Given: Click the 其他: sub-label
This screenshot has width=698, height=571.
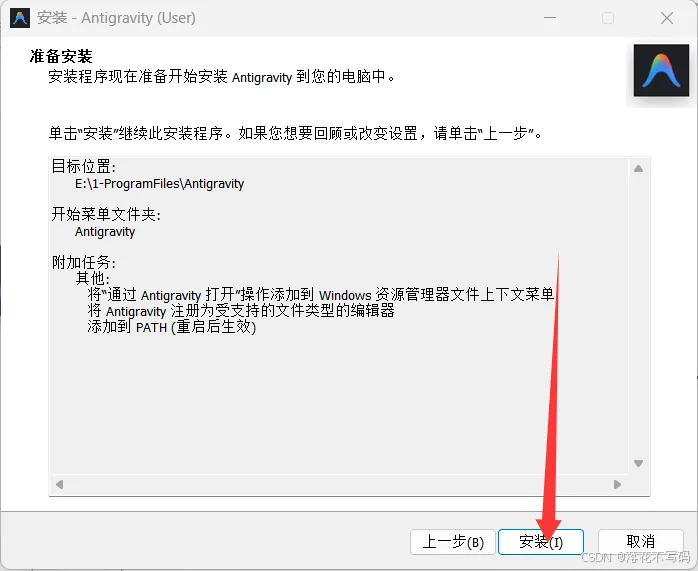Looking at the screenshot, I should coord(93,279).
